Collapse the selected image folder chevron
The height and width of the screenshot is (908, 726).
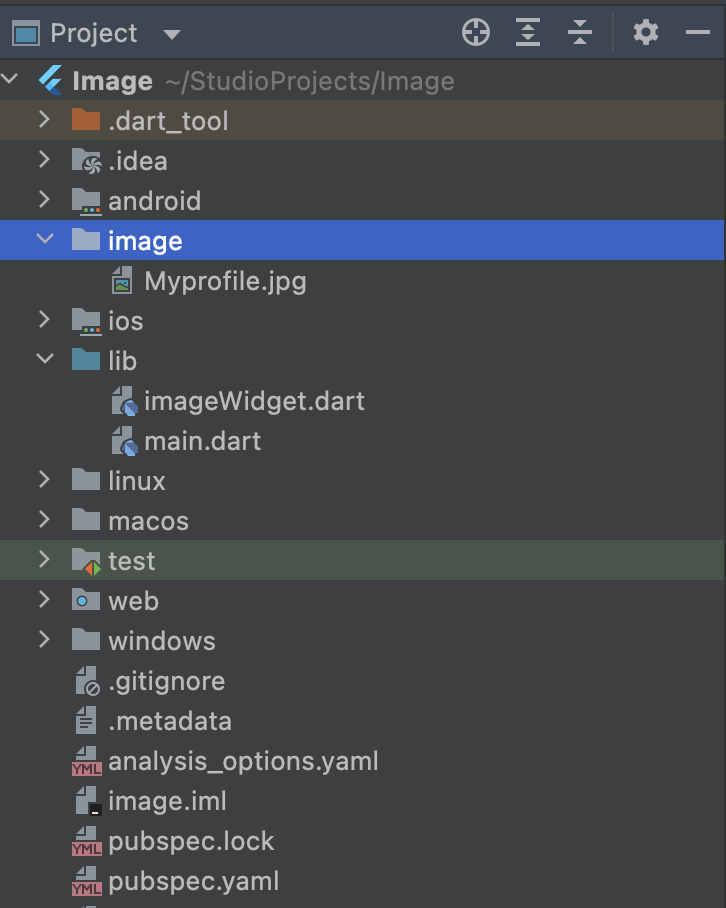click(x=45, y=239)
